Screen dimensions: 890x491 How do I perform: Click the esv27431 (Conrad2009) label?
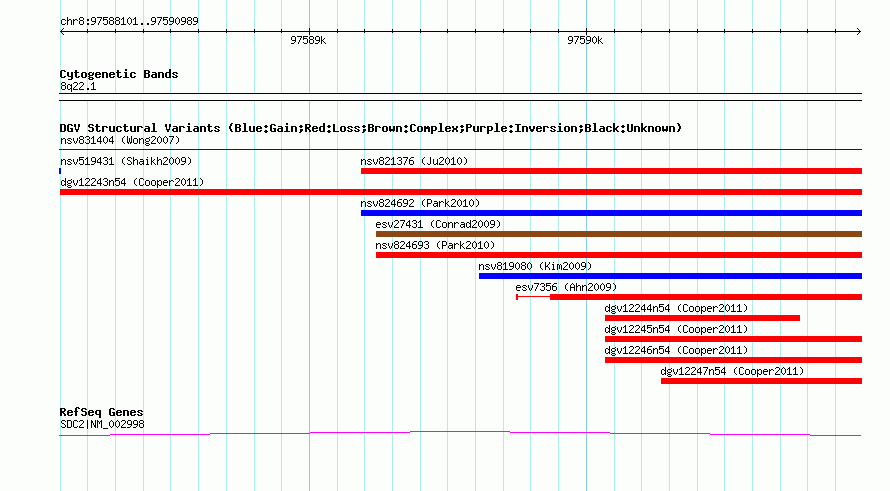438,224
